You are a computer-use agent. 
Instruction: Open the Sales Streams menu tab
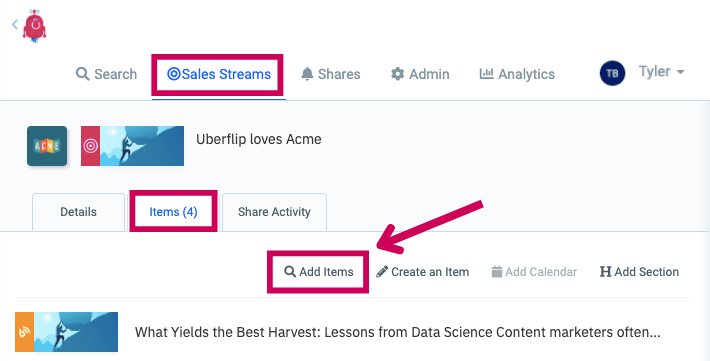tap(219, 74)
